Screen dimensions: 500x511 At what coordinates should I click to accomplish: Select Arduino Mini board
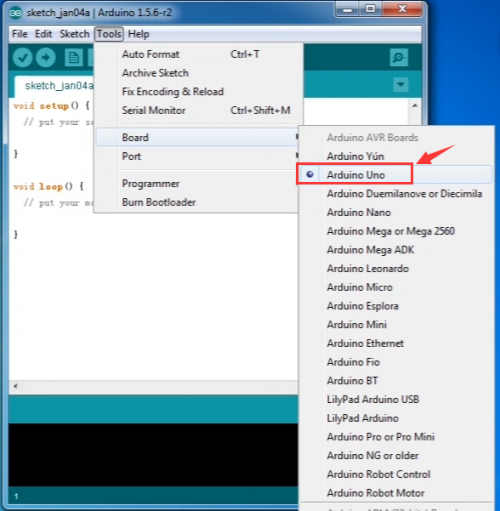tap(396, 324)
